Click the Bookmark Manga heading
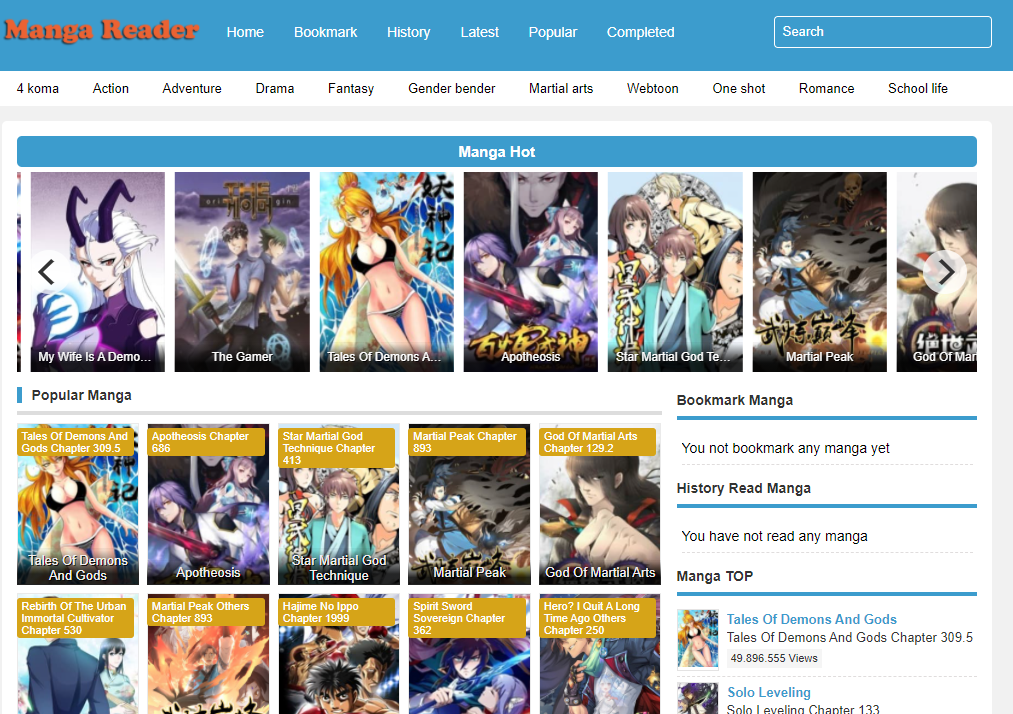The height and width of the screenshot is (714, 1013). pos(735,400)
